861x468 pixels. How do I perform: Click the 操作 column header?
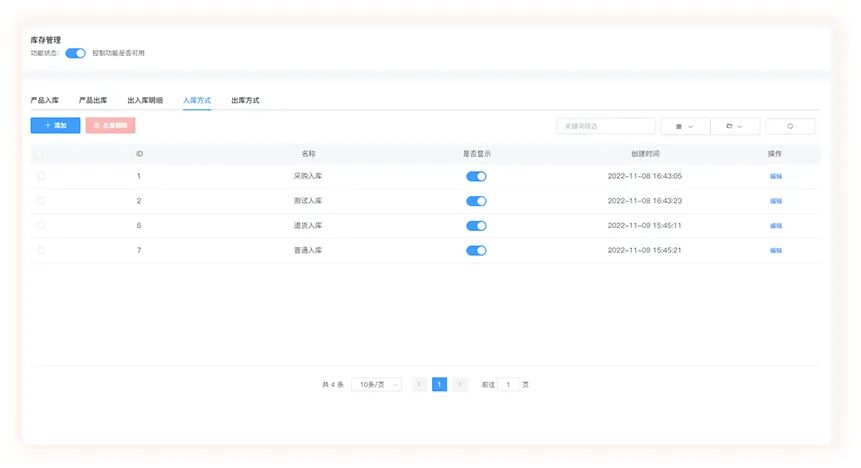pos(775,154)
